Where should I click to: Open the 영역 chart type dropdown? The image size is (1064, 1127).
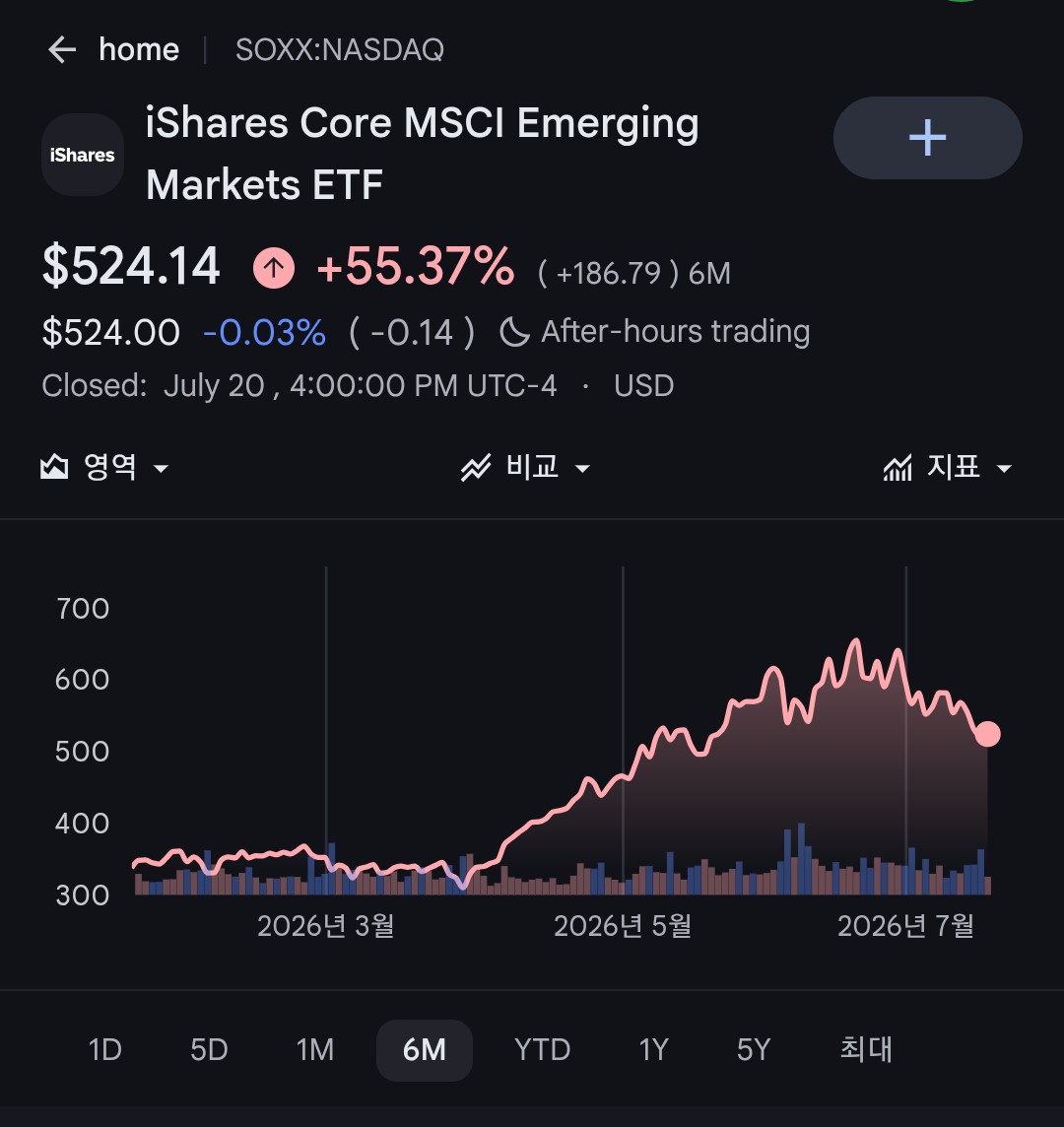click(105, 467)
